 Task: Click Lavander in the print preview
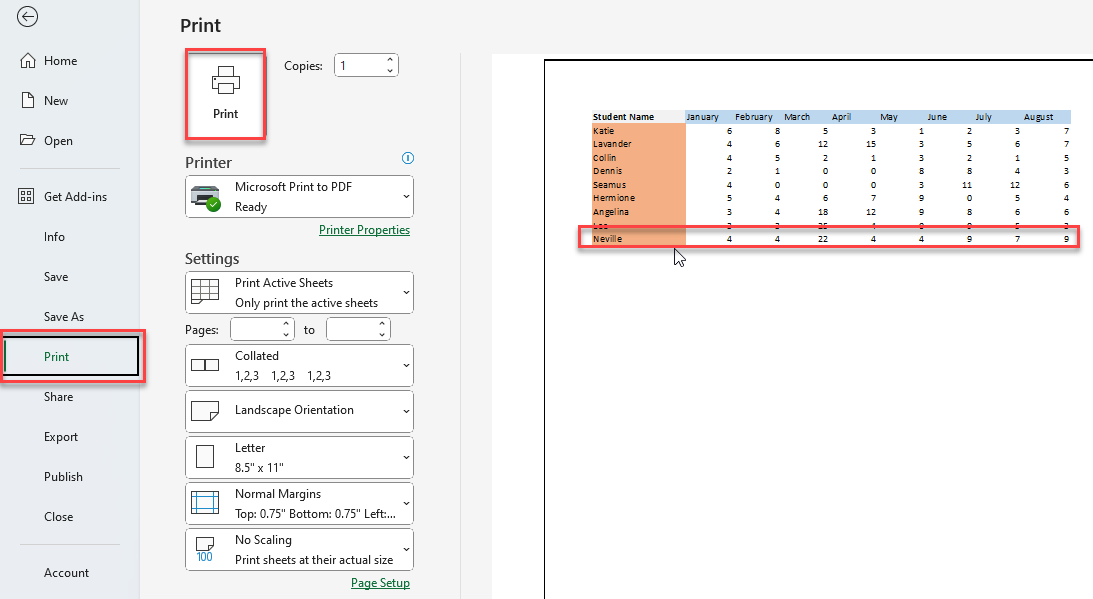tap(612, 144)
